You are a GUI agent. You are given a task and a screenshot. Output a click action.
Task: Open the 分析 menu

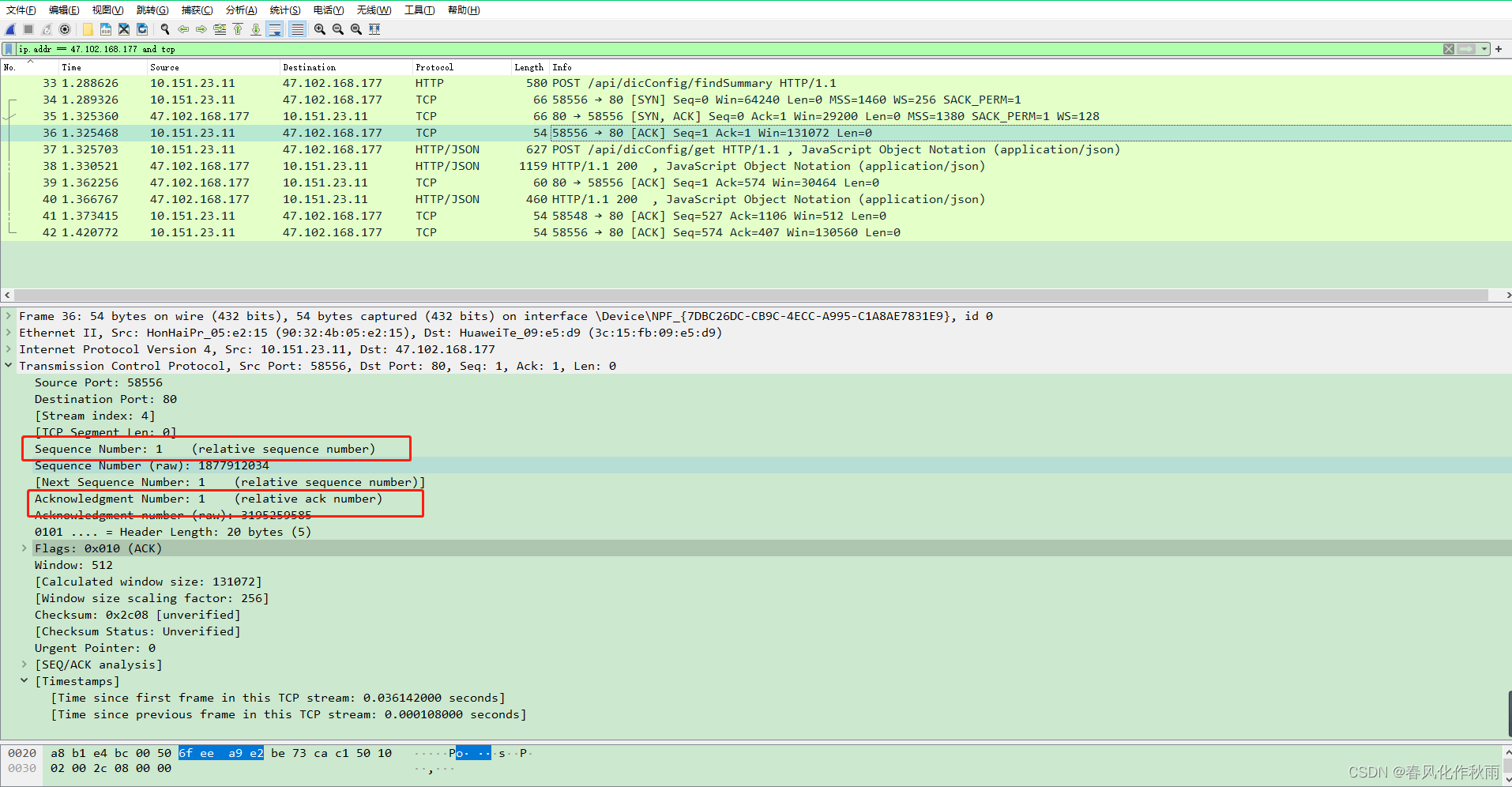(241, 9)
